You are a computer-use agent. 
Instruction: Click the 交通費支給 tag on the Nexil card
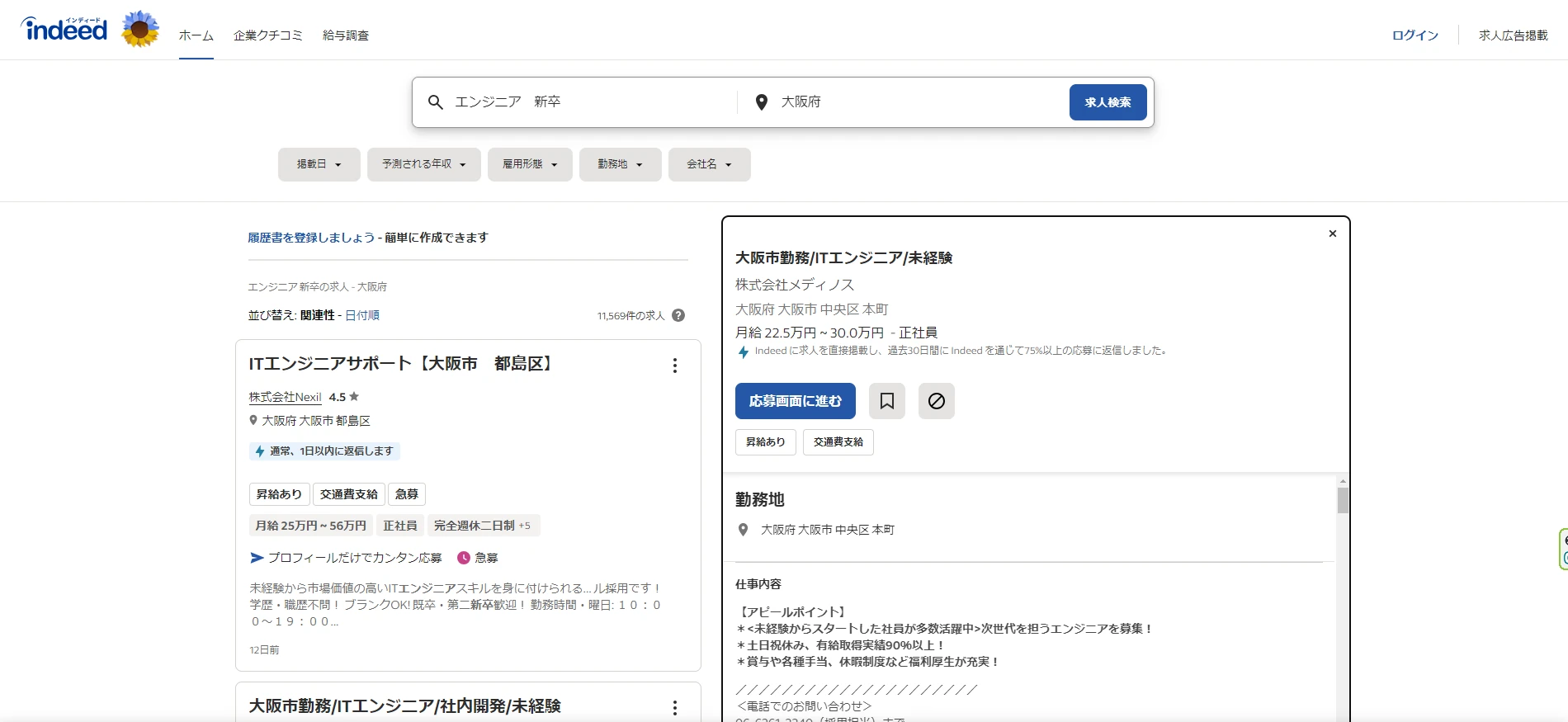(349, 494)
